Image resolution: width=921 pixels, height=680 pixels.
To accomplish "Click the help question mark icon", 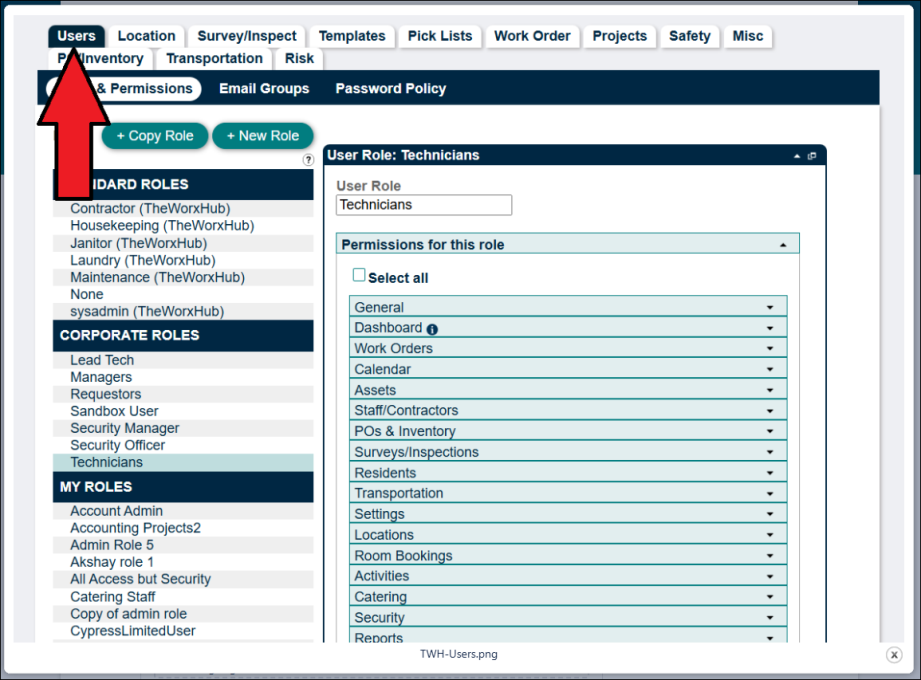I will (308, 160).
